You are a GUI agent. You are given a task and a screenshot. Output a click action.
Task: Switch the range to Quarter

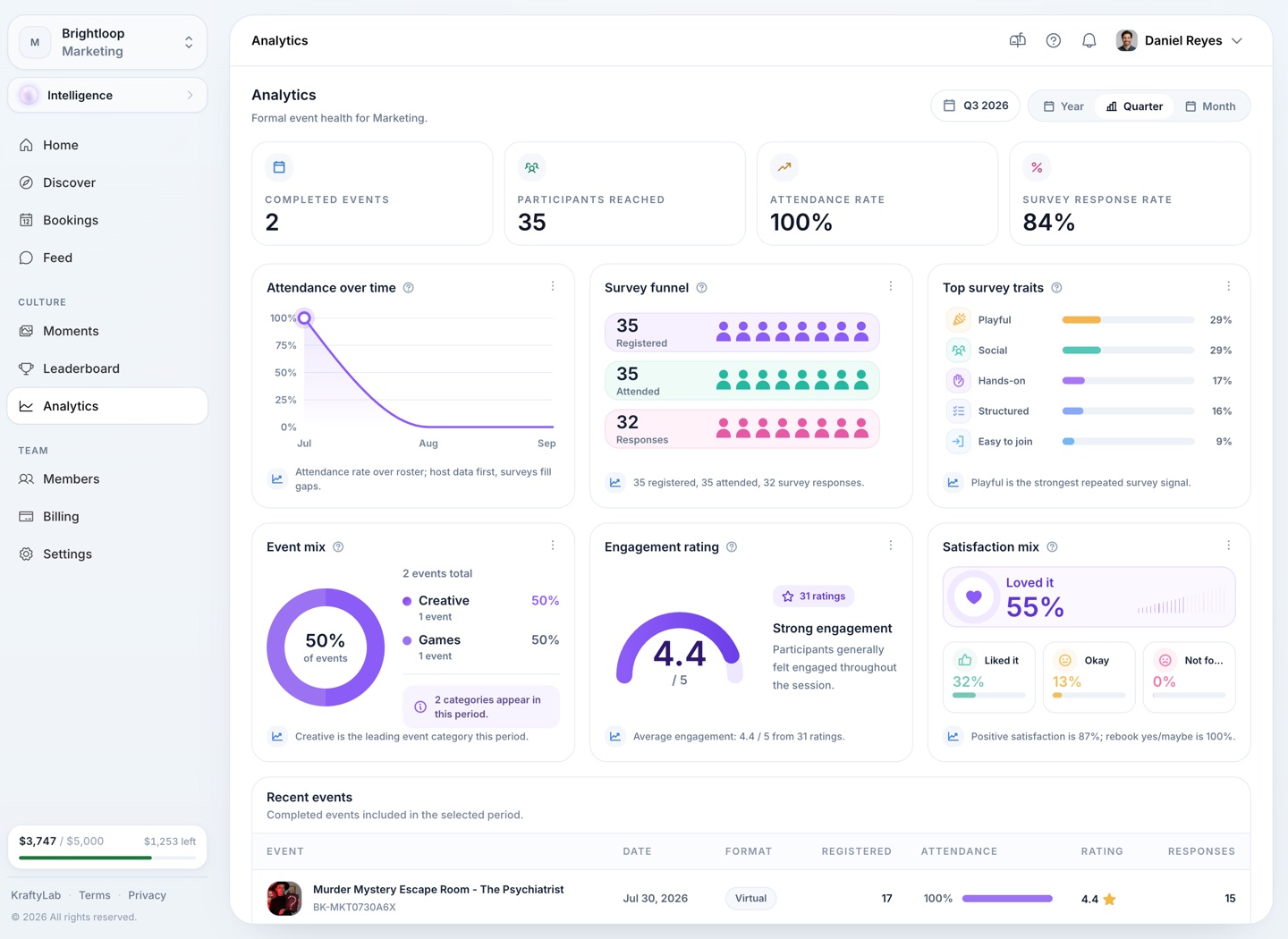coord(1134,106)
